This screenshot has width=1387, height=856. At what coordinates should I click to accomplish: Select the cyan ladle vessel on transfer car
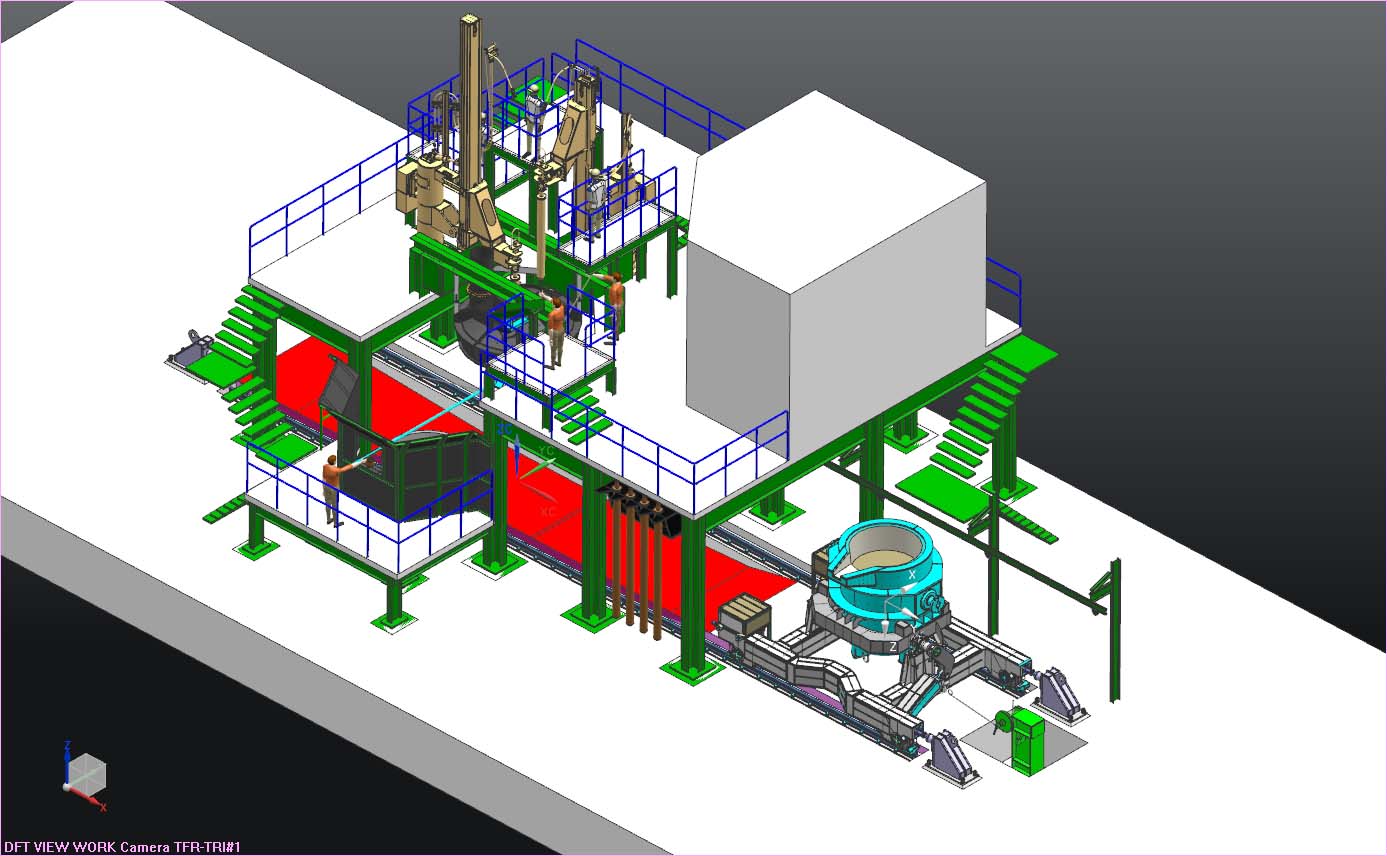(880, 582)
